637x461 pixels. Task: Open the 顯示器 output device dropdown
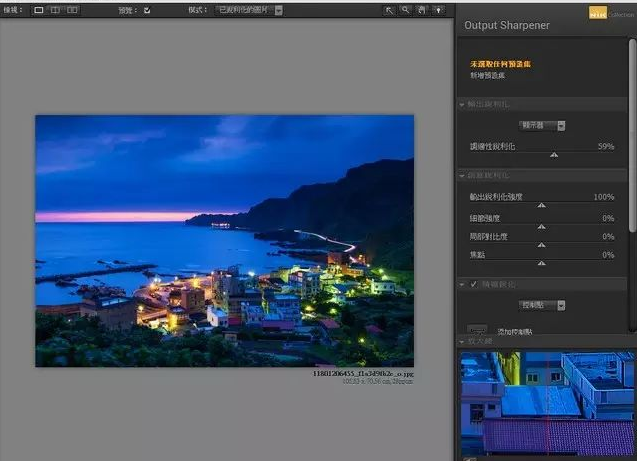point(543,125)
